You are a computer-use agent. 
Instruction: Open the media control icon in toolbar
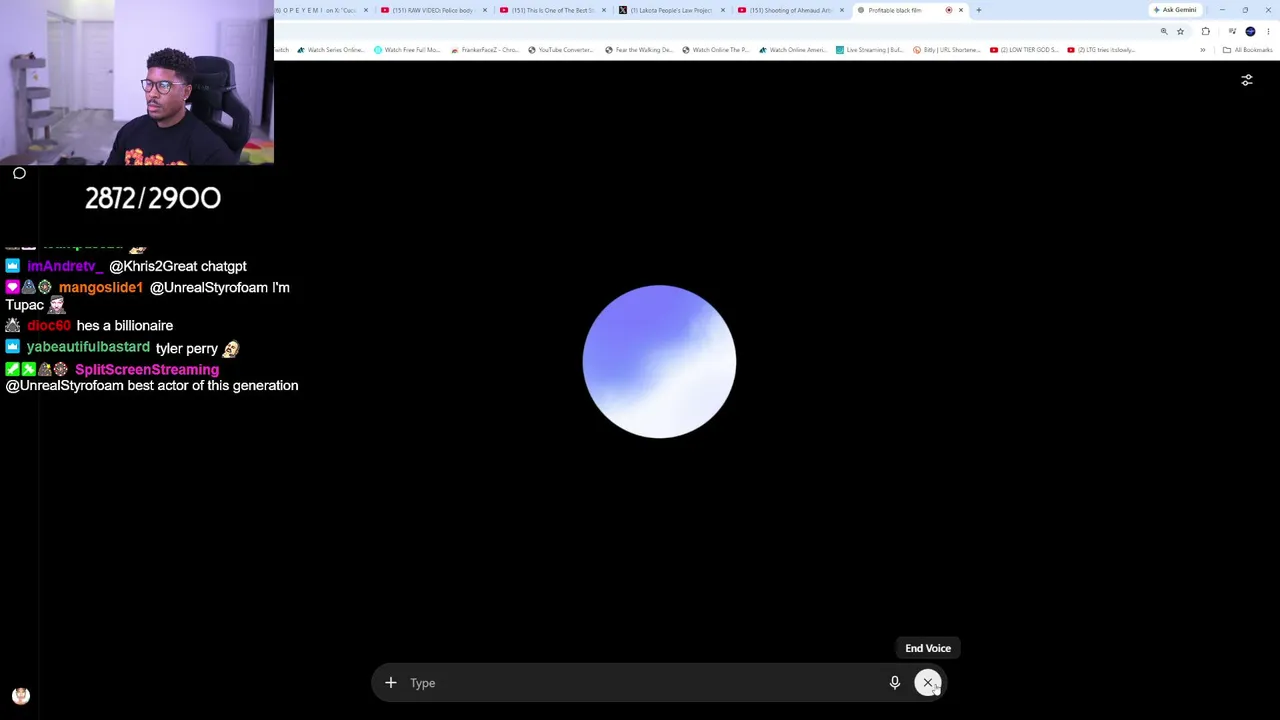1232,31
